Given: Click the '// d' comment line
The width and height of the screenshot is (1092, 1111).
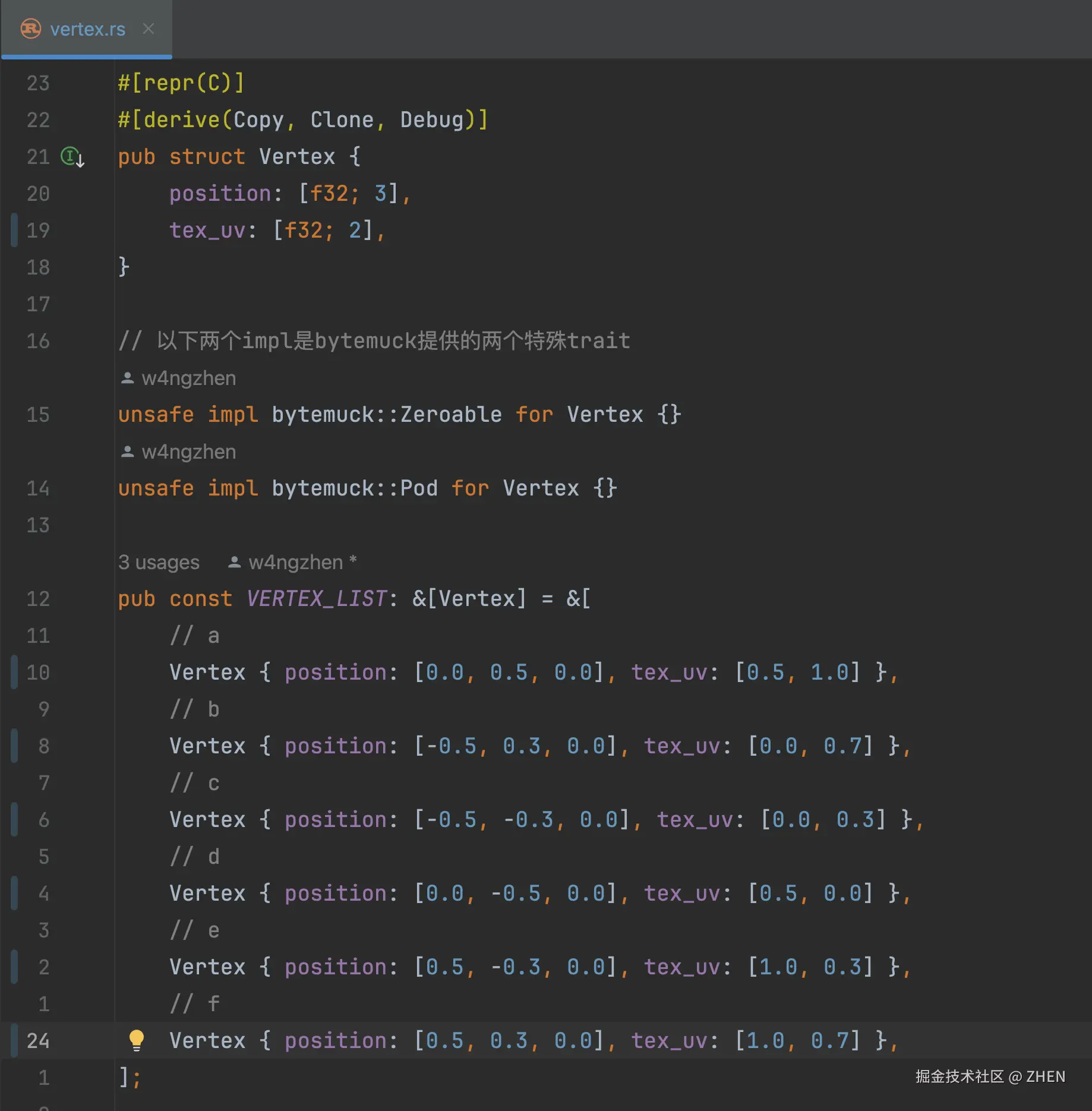Looking at the screenshot, I should [x=195, y=857].
